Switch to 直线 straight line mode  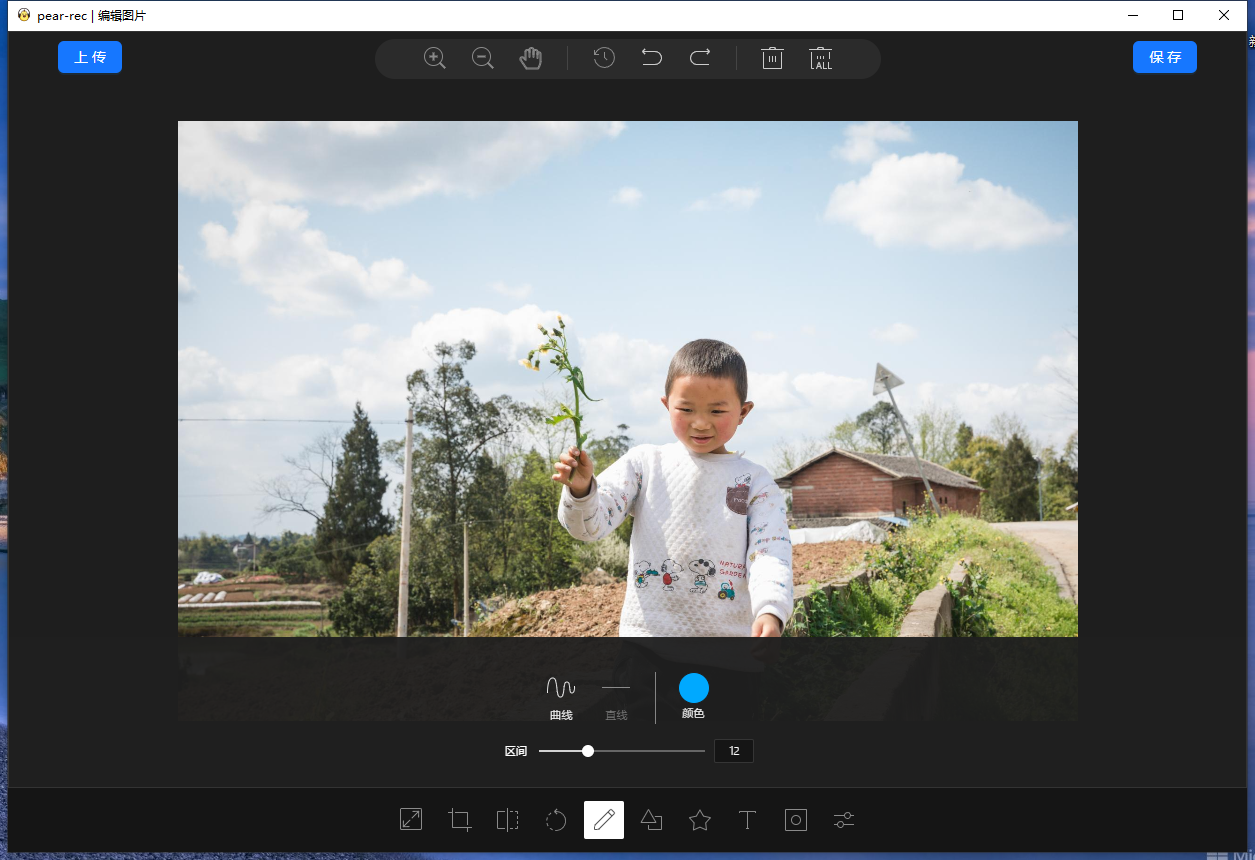(616, 696)
